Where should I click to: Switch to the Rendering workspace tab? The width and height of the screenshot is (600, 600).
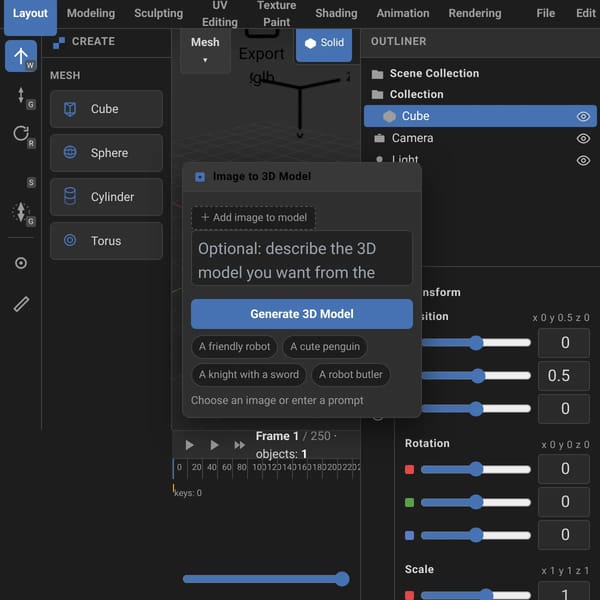click(x=474, y=13)
